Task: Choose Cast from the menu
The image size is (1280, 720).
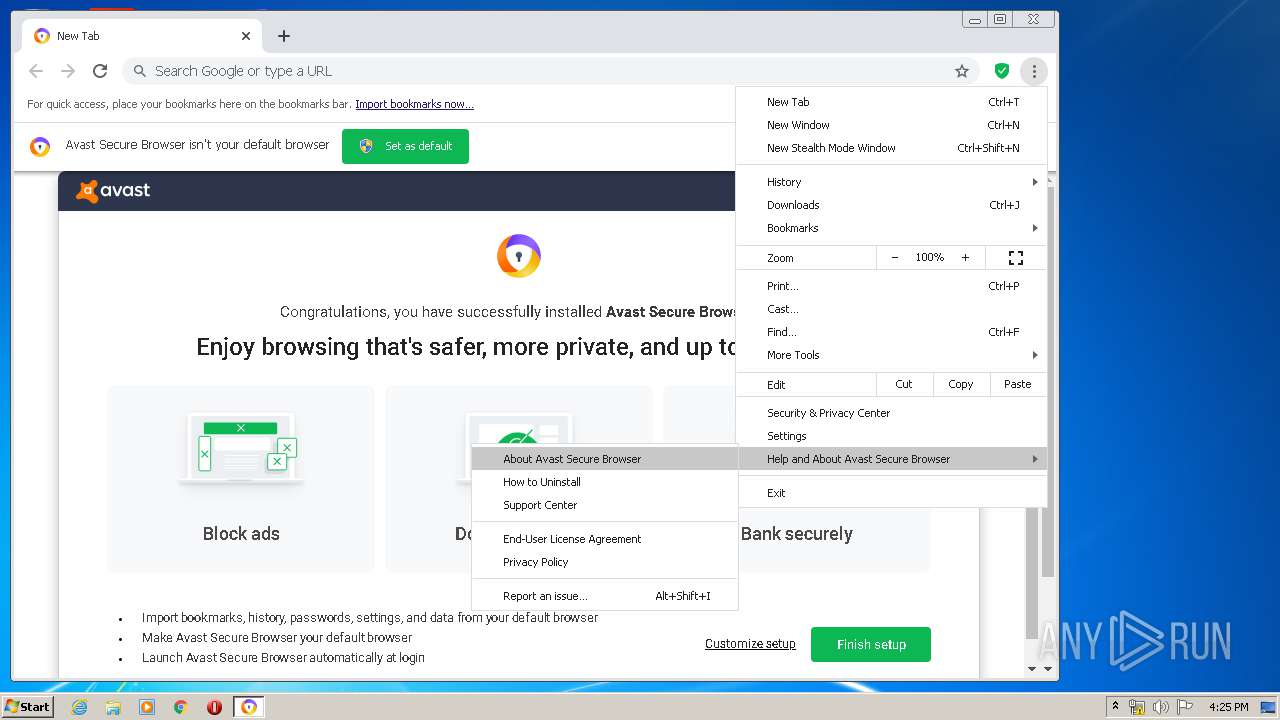Action: pos(891,309)
